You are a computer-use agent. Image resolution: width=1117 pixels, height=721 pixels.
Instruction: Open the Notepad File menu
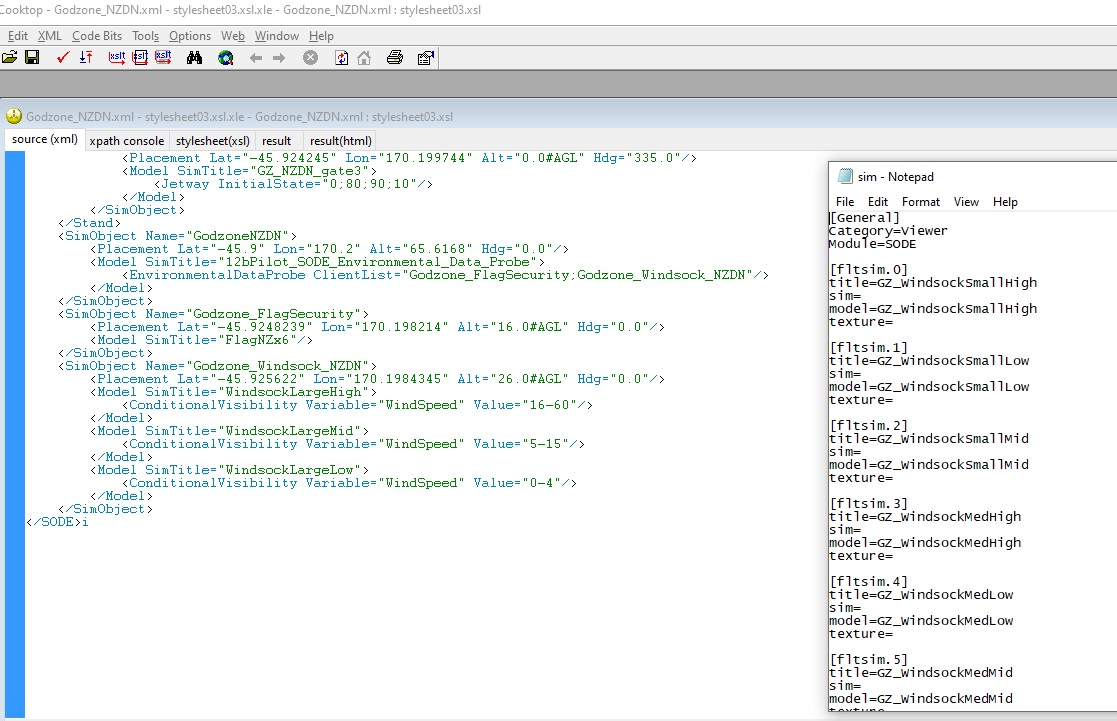(845, 202)
